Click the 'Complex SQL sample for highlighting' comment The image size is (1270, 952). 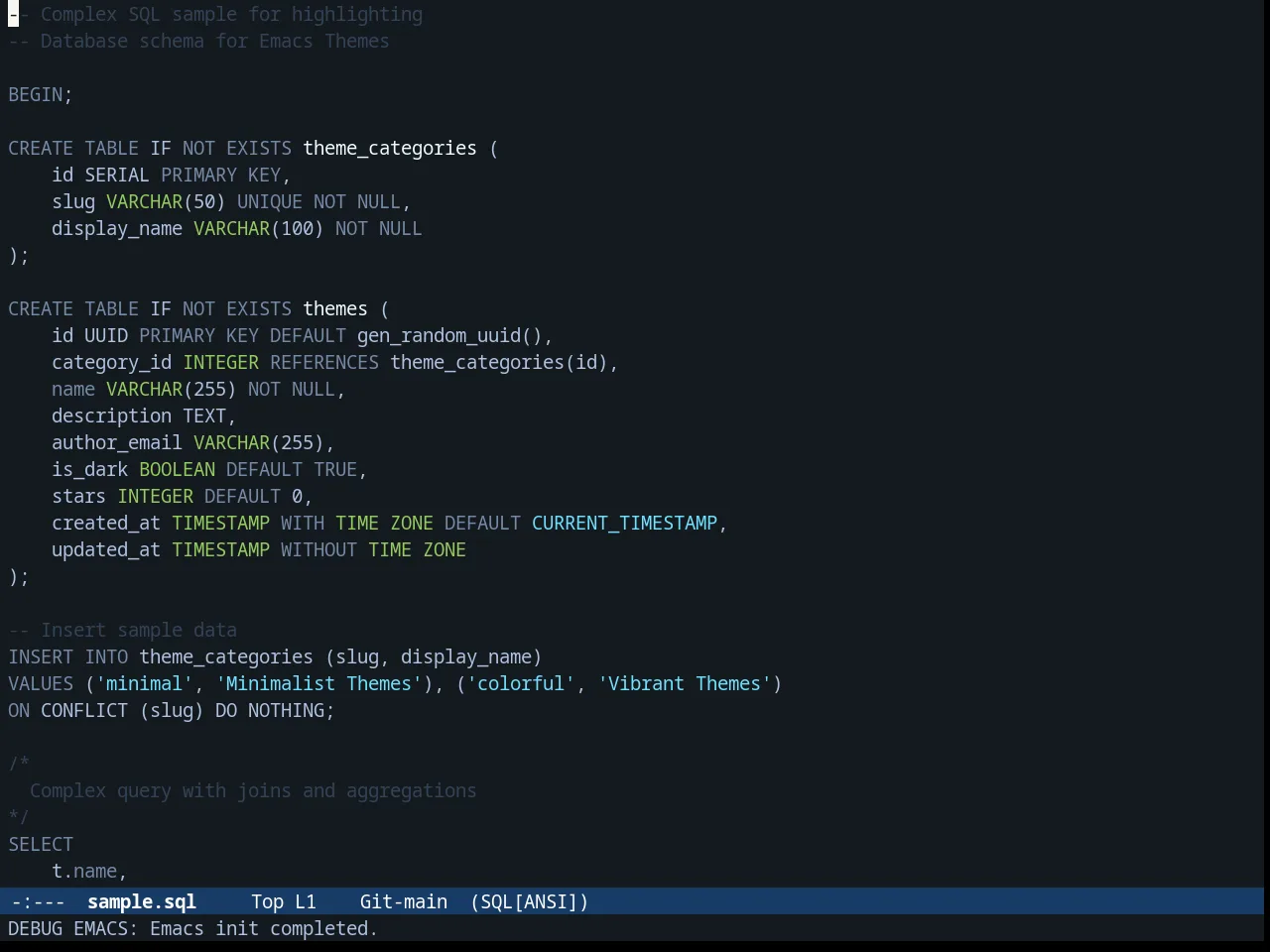pyautogui.click(x=231, y=14)
